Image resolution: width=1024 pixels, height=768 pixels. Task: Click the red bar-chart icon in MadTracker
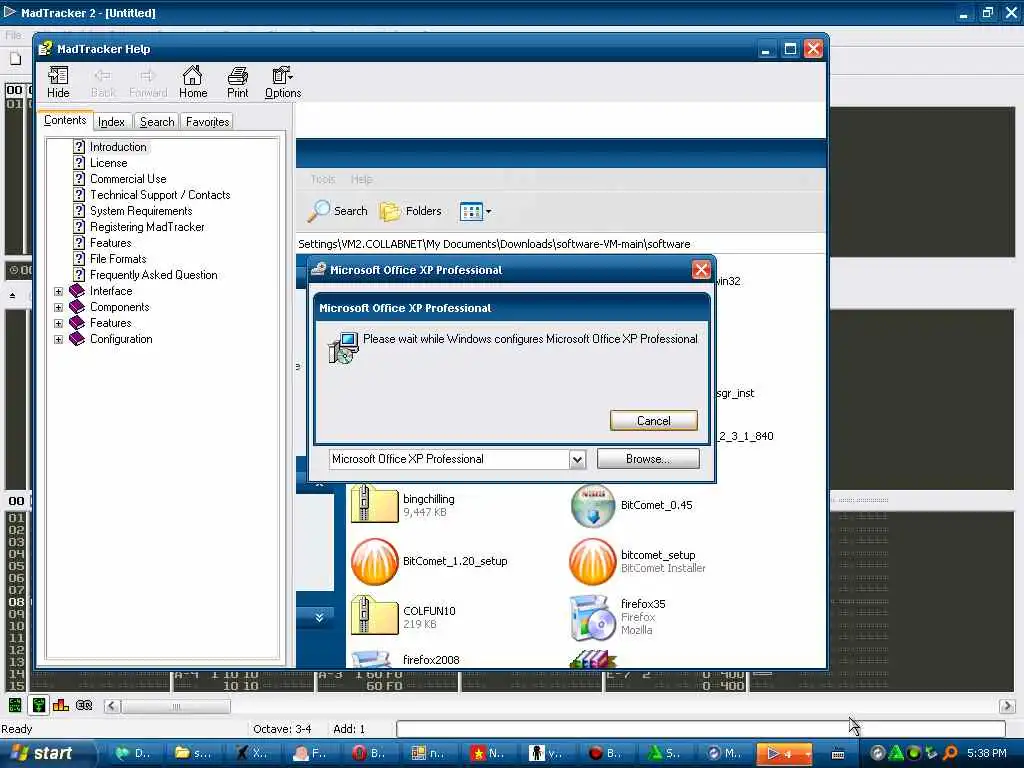click(61, 705)
